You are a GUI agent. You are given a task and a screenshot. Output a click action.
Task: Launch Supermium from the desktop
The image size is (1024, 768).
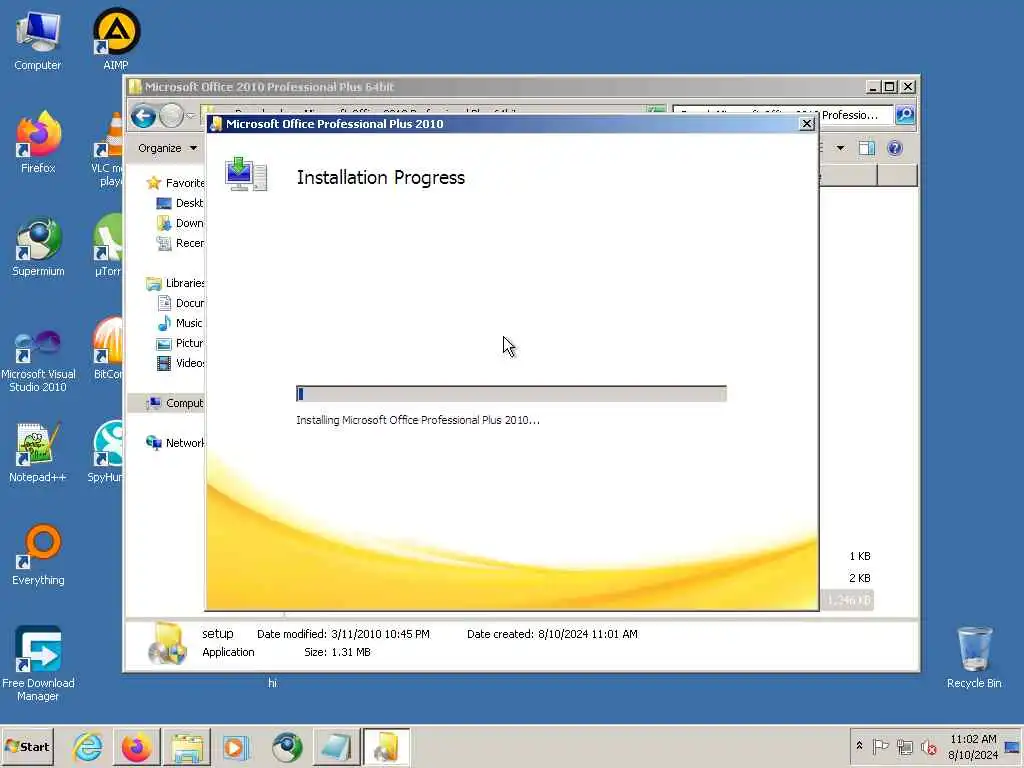coord(38,247)
